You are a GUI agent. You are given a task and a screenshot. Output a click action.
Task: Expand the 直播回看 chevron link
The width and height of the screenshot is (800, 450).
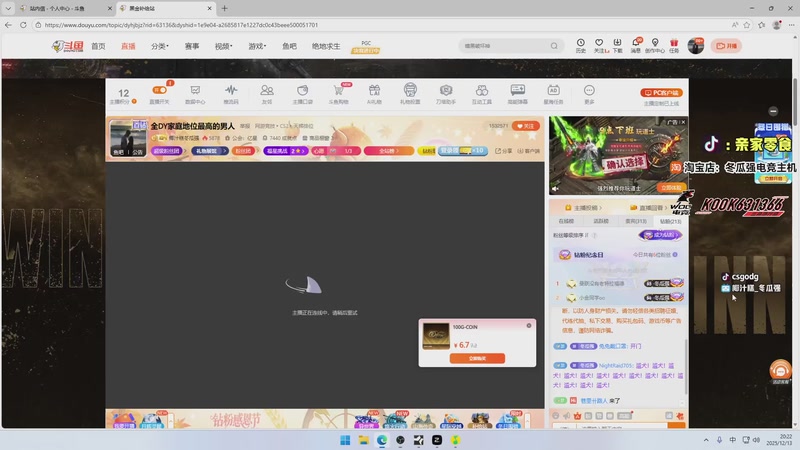point(649,208)
